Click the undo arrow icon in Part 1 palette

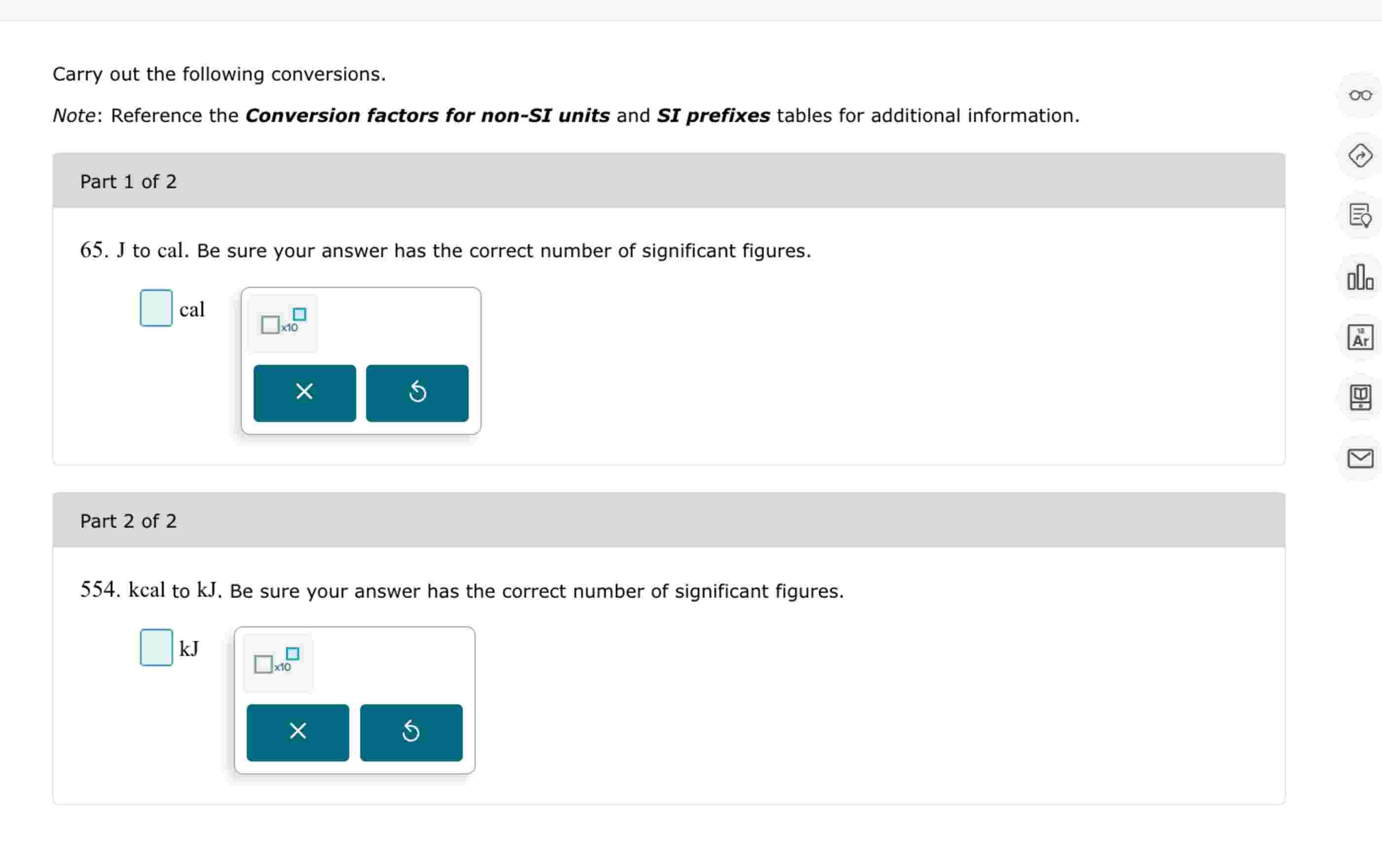click(x=417, y=393)
